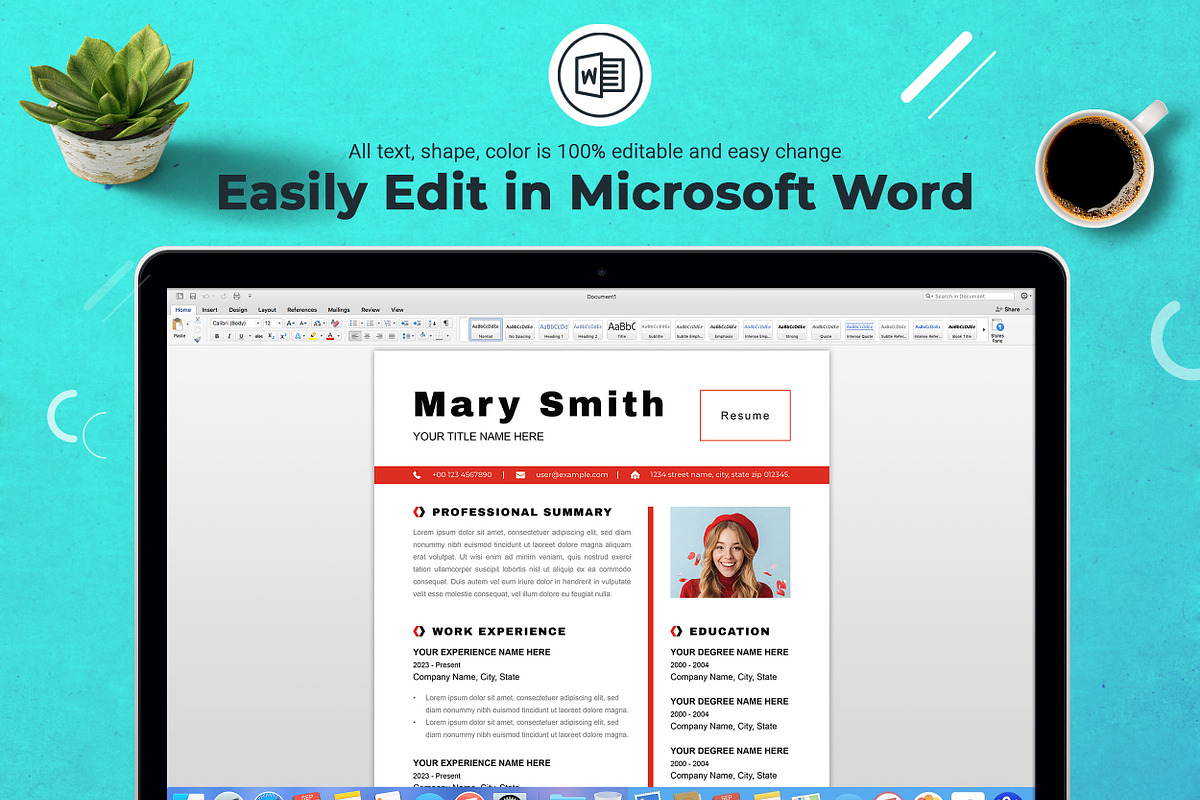The image size is (1200, 800).
Task: Open the underline style arrow
Action: (250, 336)
